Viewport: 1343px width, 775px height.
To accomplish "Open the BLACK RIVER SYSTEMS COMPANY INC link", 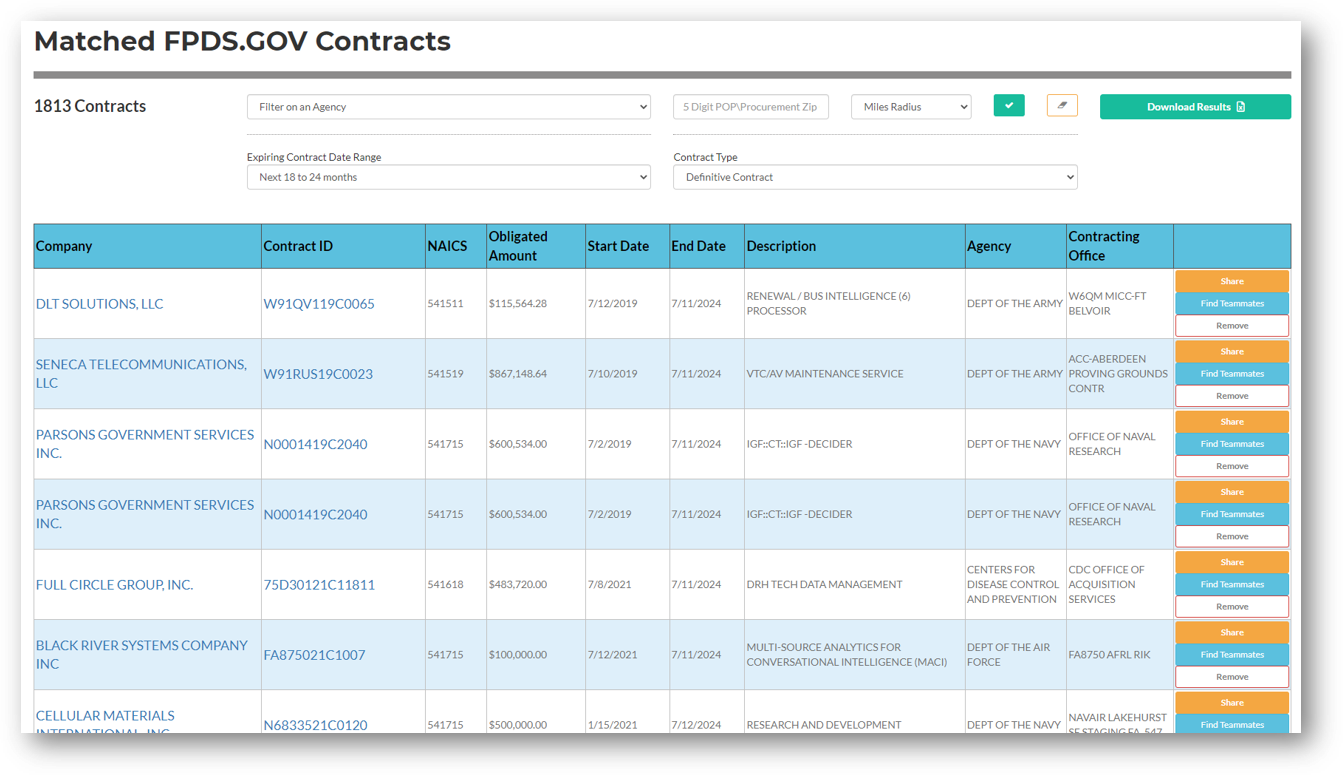I will [x=142, y=654].
